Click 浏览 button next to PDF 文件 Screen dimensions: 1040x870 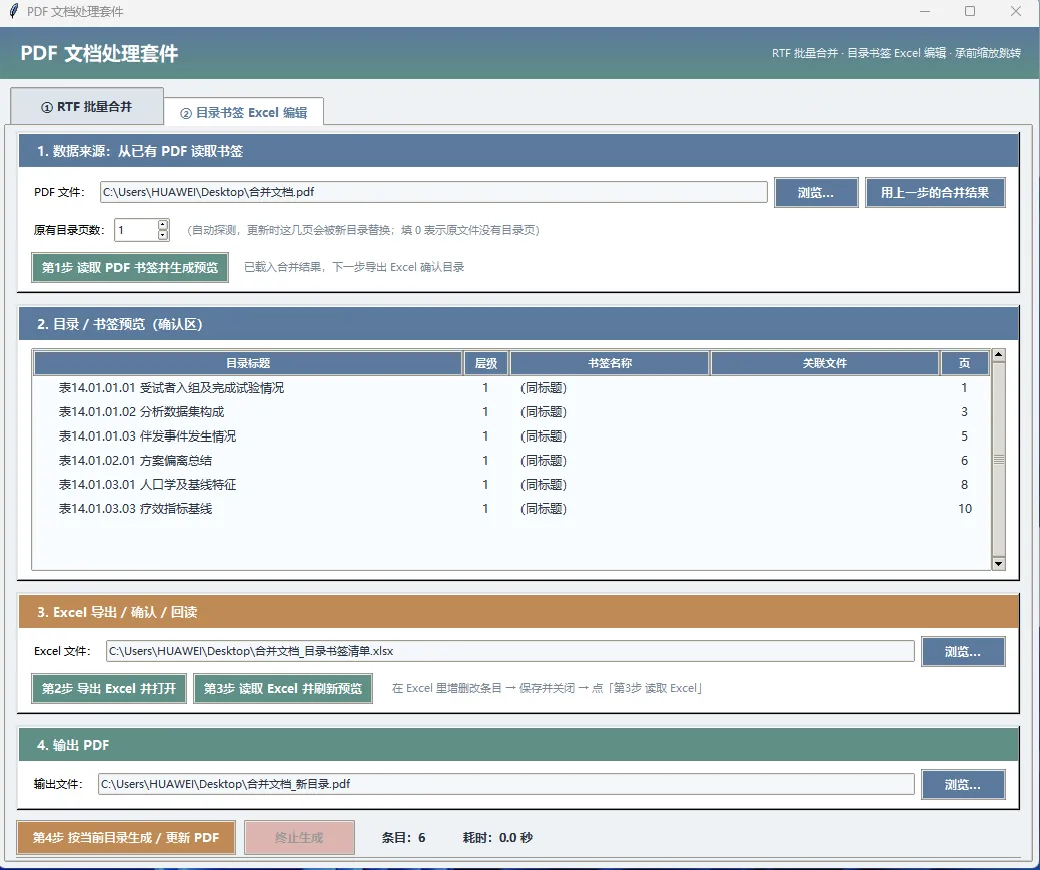coord(816,192)
